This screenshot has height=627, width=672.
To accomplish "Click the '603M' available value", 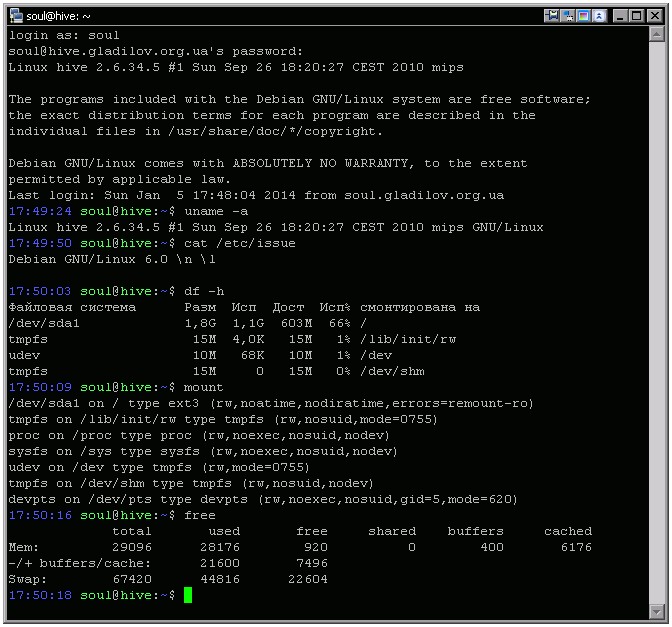I will coord(297,323).
